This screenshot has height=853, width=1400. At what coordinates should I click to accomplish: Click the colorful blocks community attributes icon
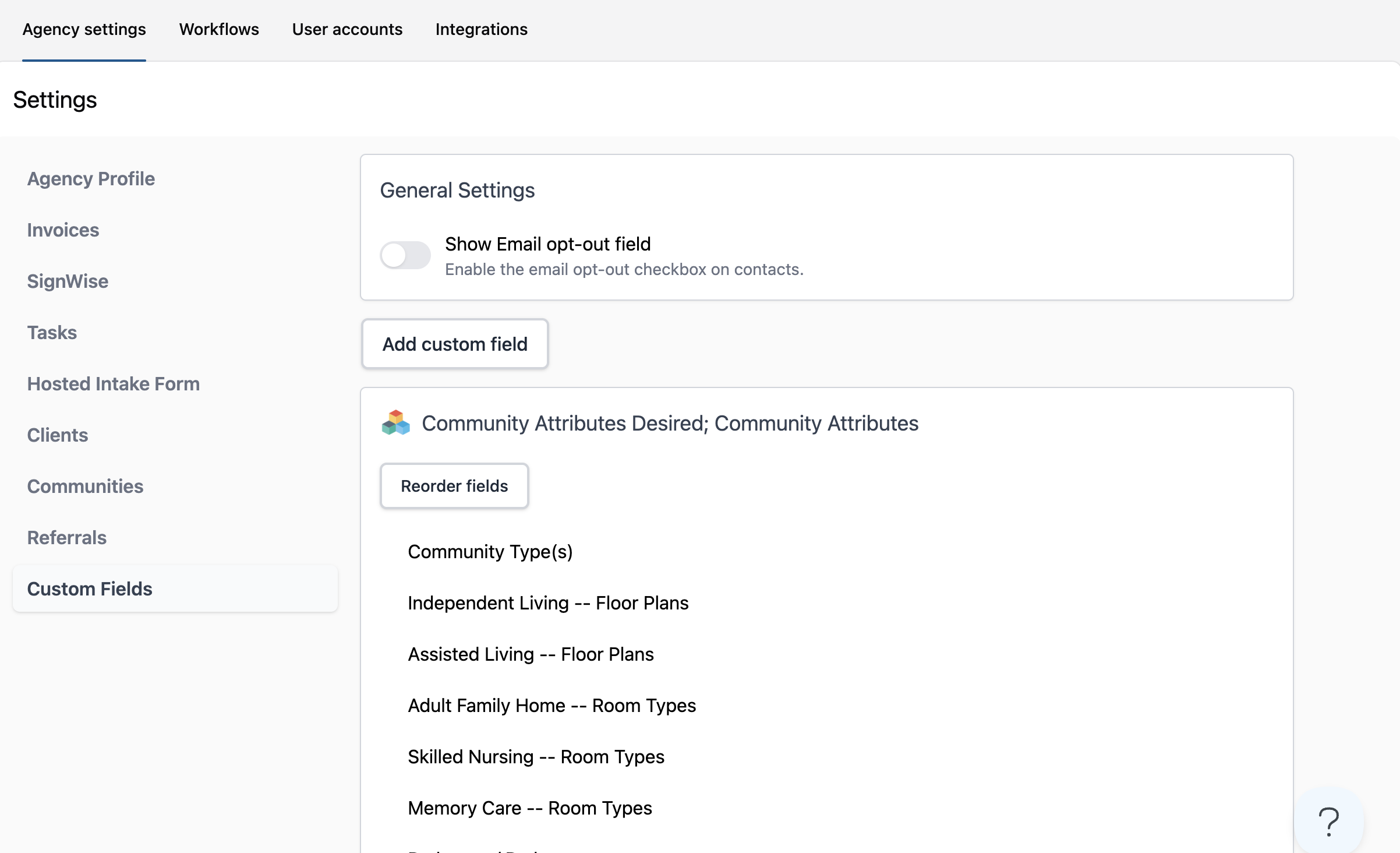click(396, 423)
